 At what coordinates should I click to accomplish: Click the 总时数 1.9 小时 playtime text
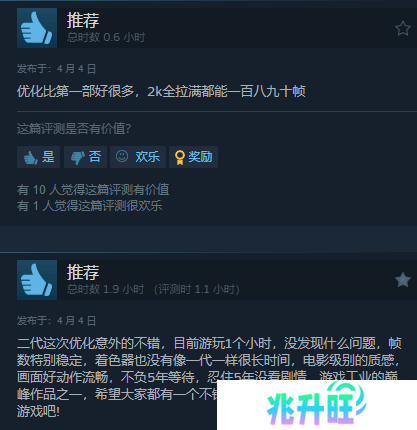[x=106, y=289]
